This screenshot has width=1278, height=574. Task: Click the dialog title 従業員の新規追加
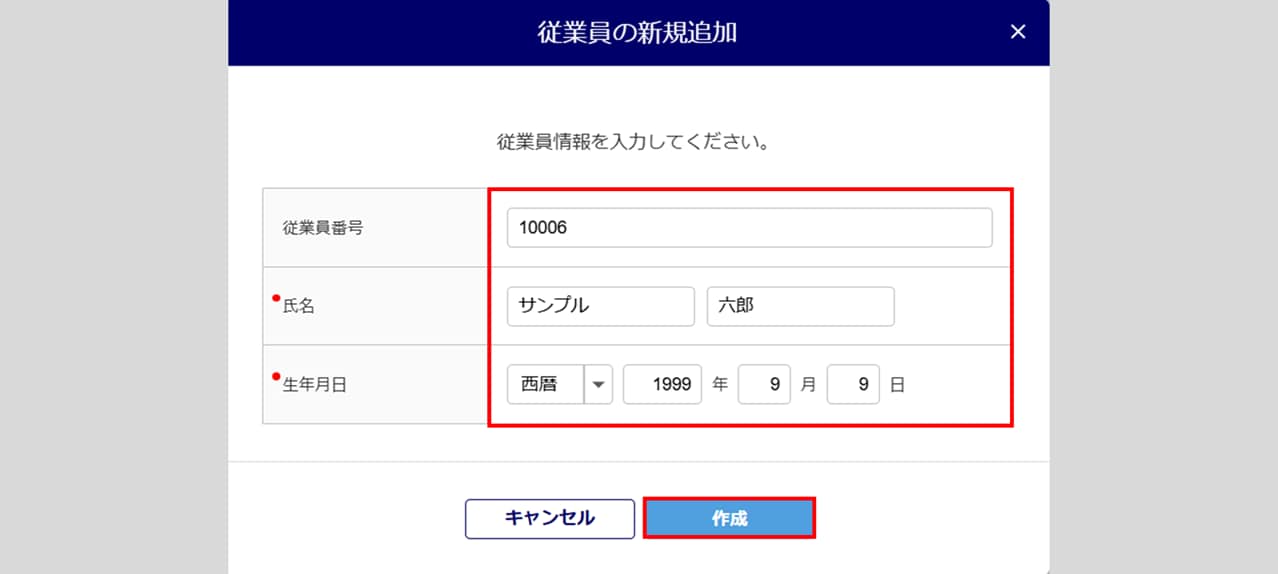pyautogui.click(x=637, y=32)
